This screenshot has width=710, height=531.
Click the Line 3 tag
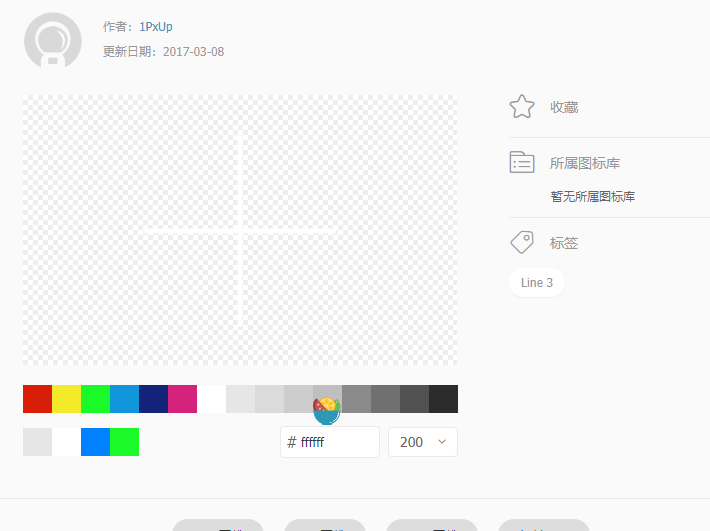pyautogui.click(x=537, y=282)
